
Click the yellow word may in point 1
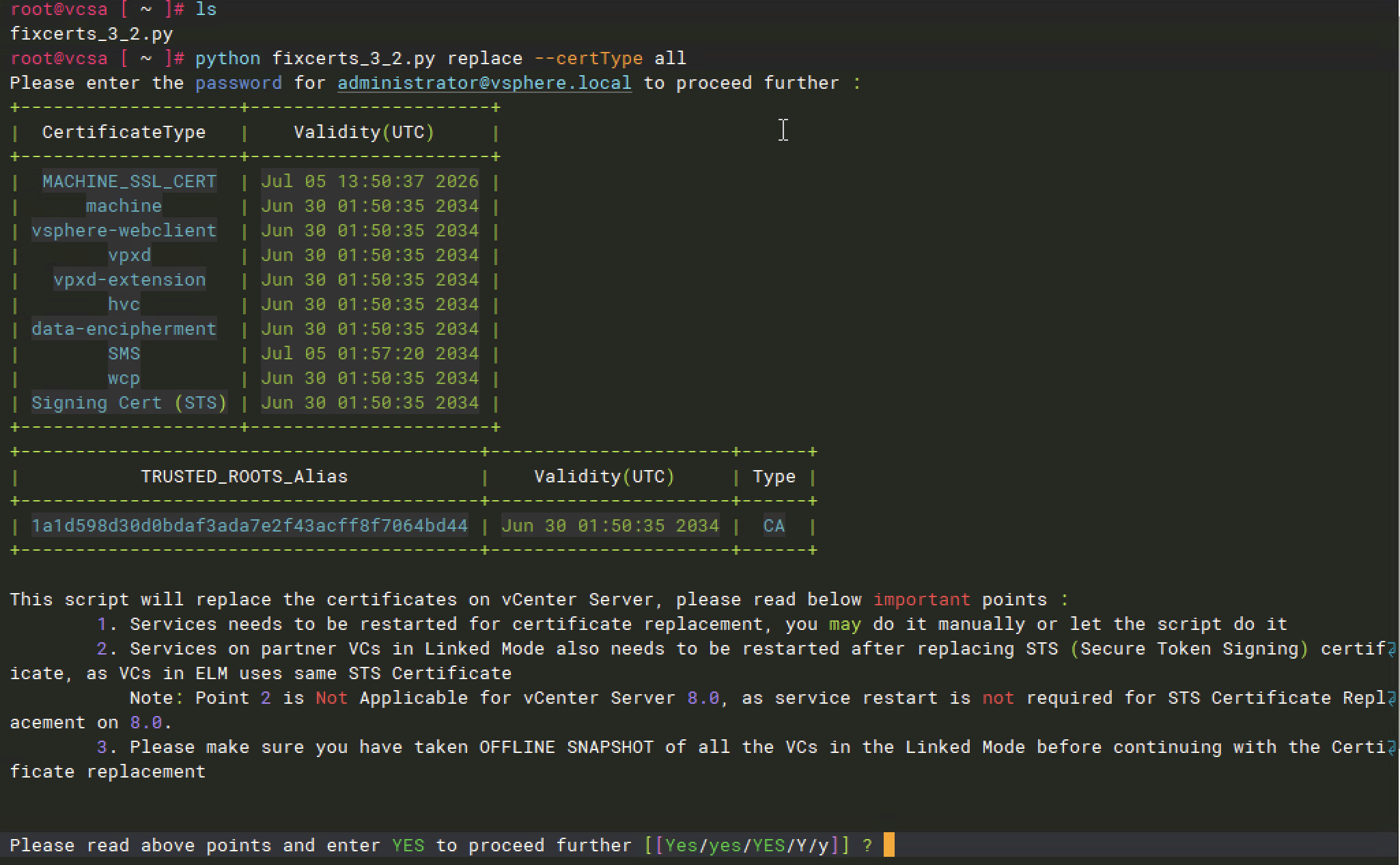point(845,624)
